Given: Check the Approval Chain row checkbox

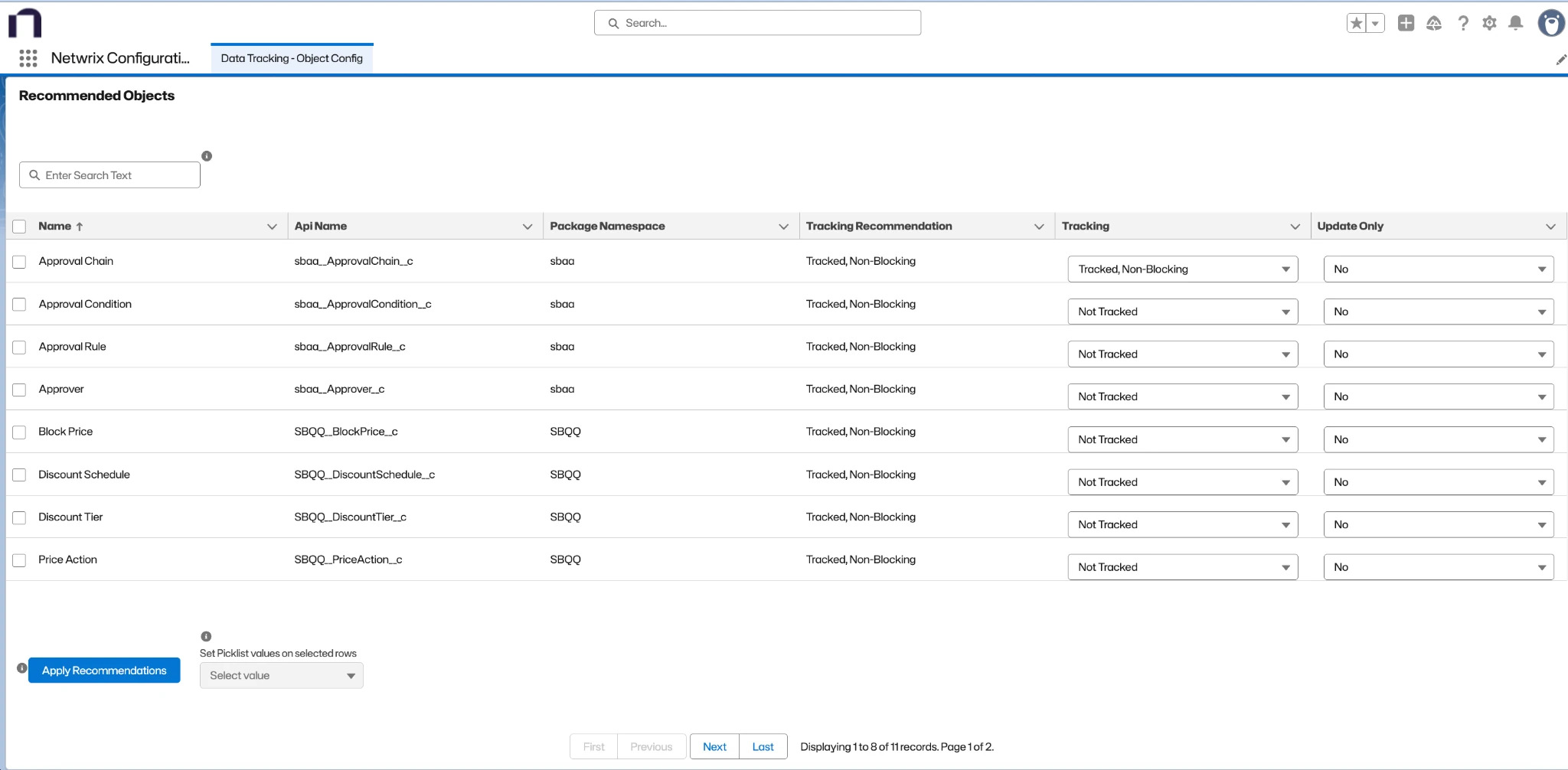Looking at the screenshot, I should (19, 261).
